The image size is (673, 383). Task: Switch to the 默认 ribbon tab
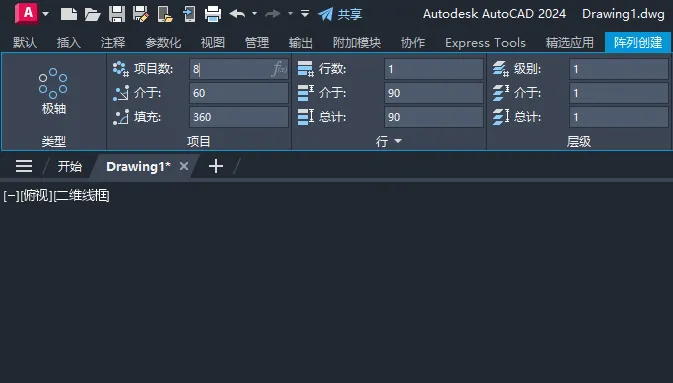(25, 43)
